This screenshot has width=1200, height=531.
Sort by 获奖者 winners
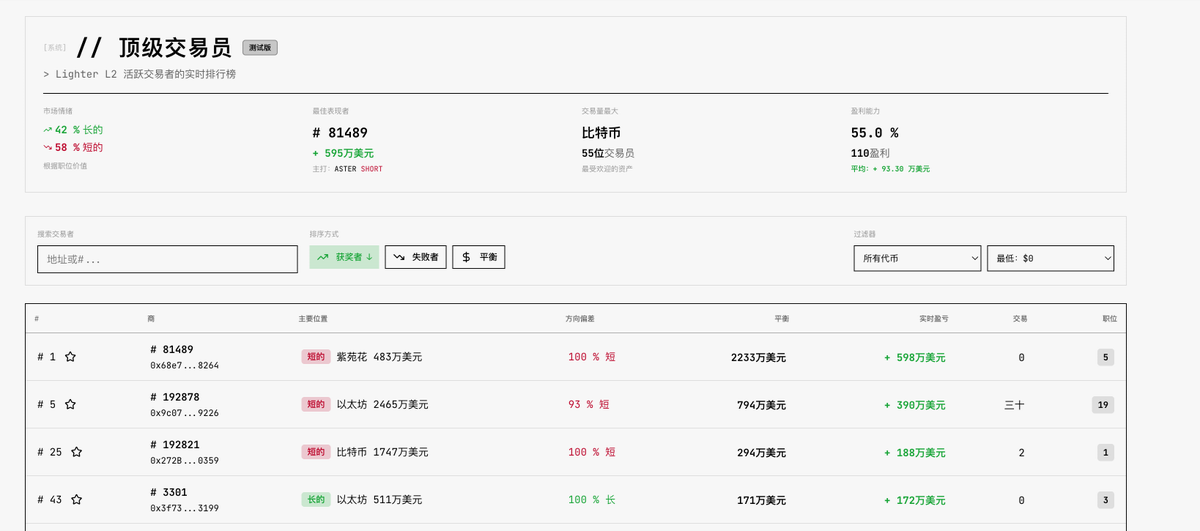click(x=344, y=257)
